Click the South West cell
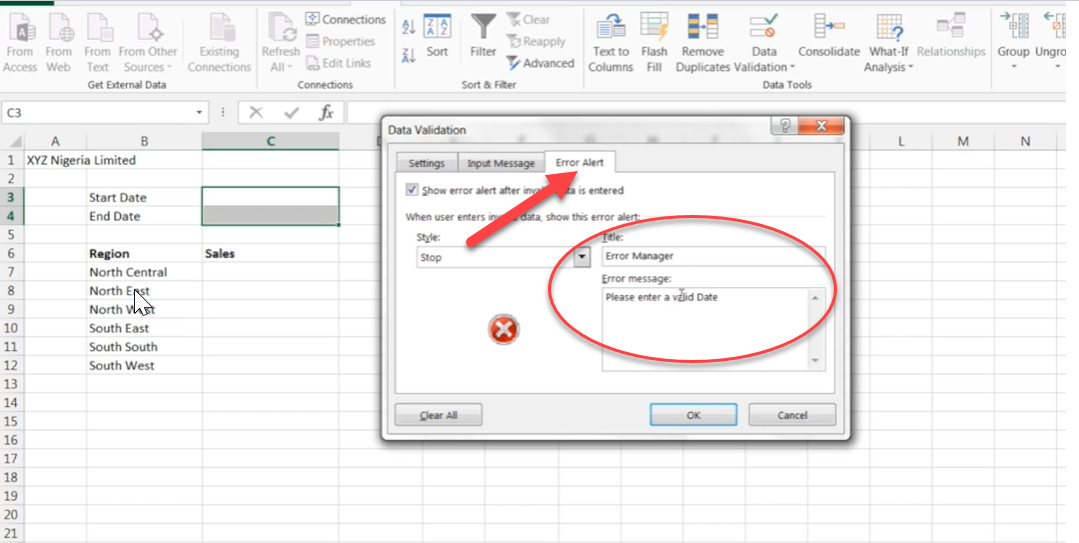The width and height of the screenshot is (1079, 543). coord(144,365)
